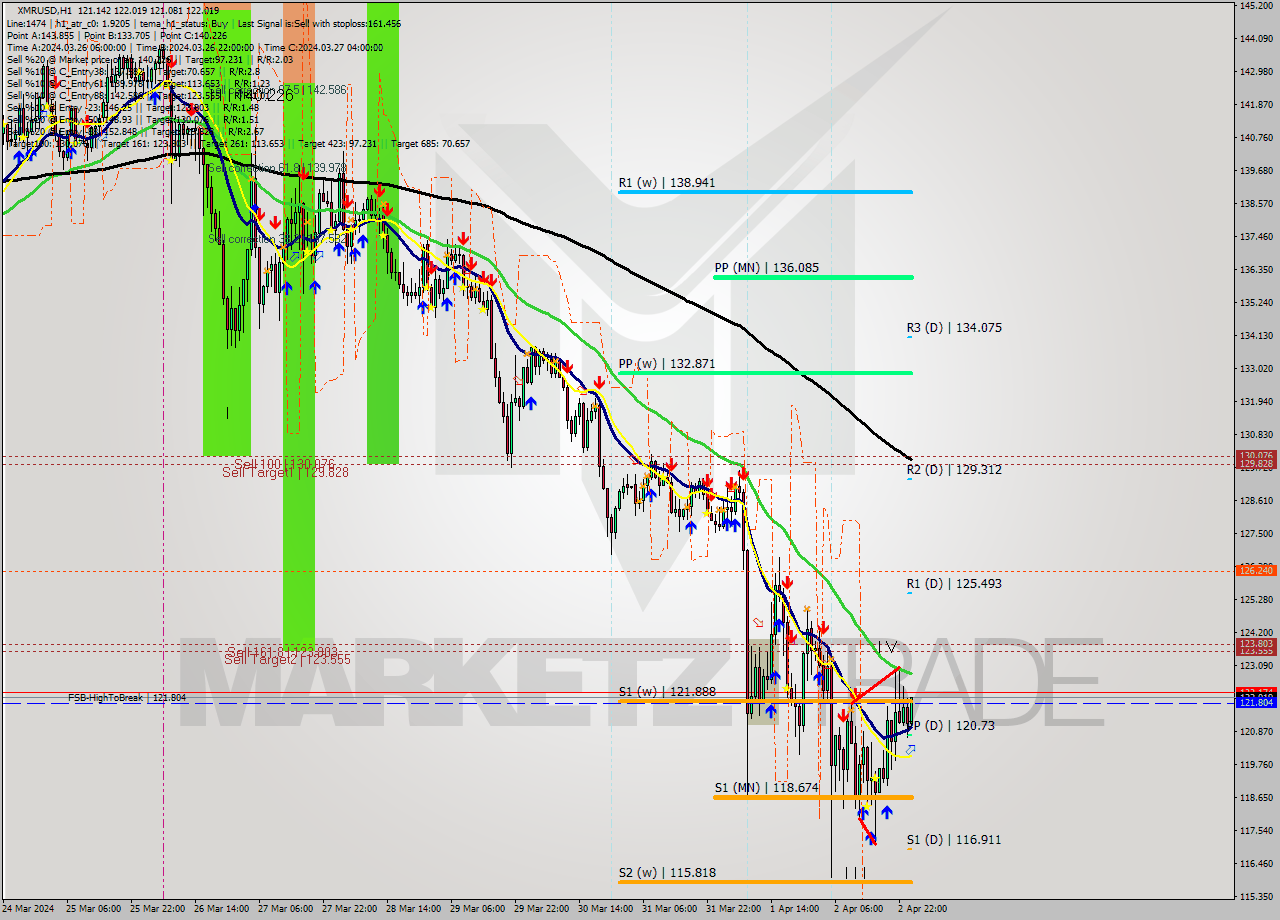Click the 127.500 price axis value
Screen dimensions: 1280x920
point(1255,534)
